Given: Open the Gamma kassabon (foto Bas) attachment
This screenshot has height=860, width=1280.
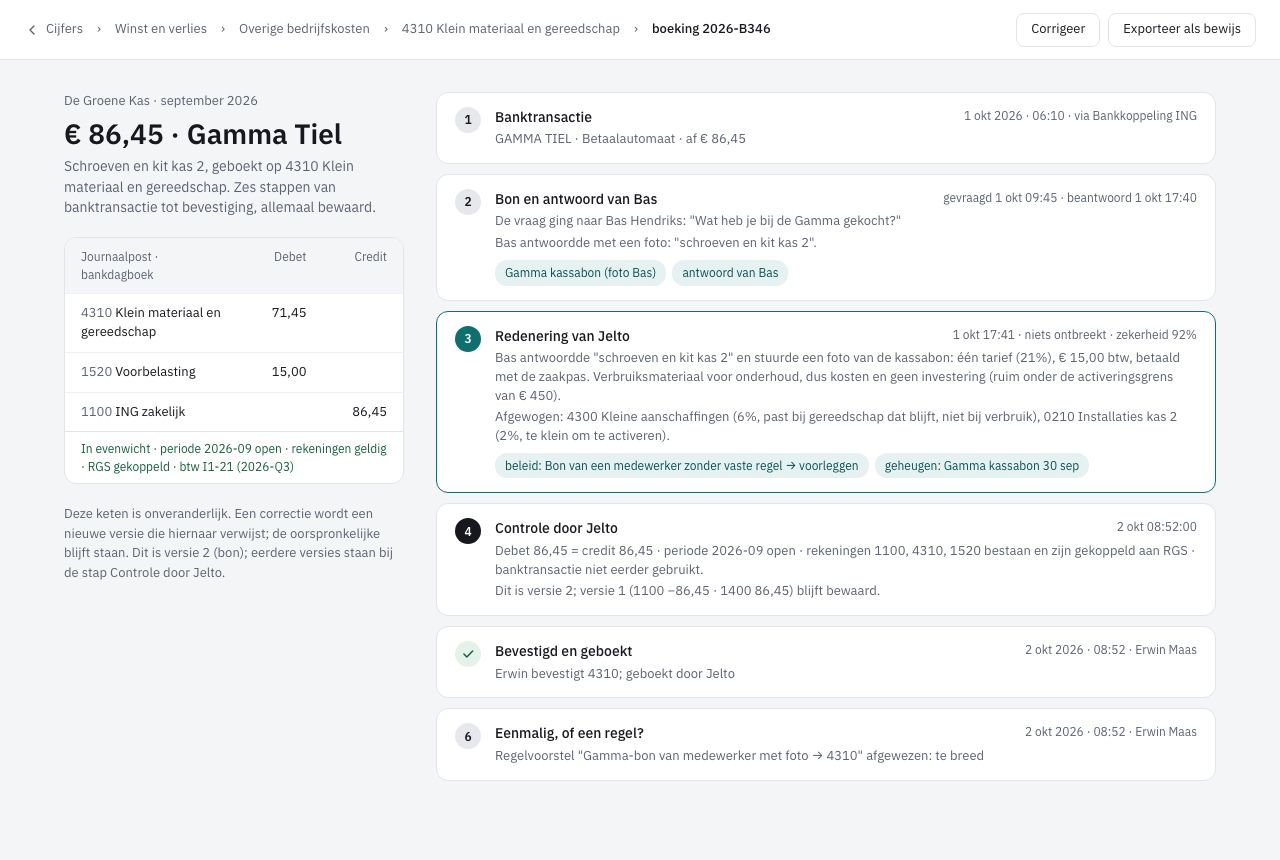Looking at the screenshot, I should tap(580, 273).
